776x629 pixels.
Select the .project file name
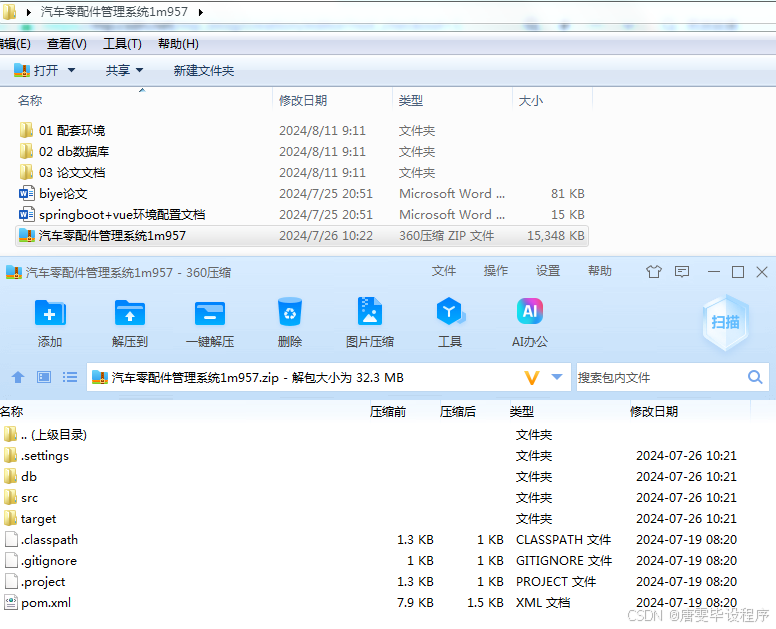coord(43,582)
